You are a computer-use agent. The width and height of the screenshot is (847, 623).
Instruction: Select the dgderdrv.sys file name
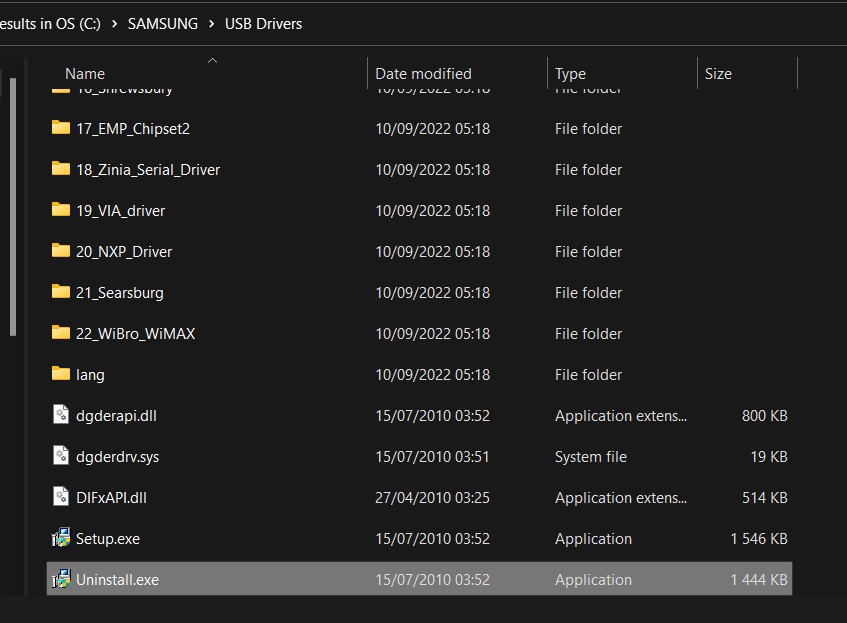[117, 457]
